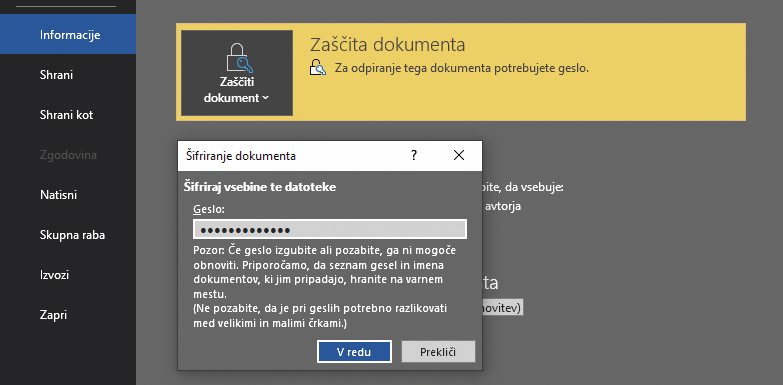
Task: Click into the Geslo password field
Action: [330, 230]
